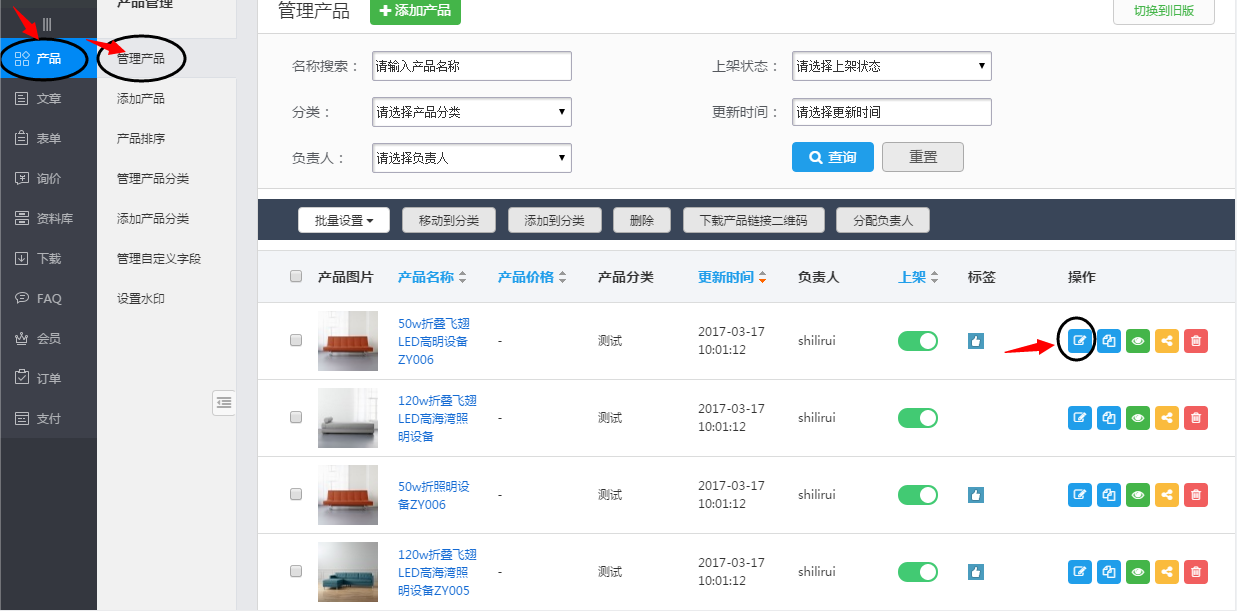The height and width of the screenshot is (611, 1237).
Task: Click green 添加产品 button at top
Action: (415, 11)
